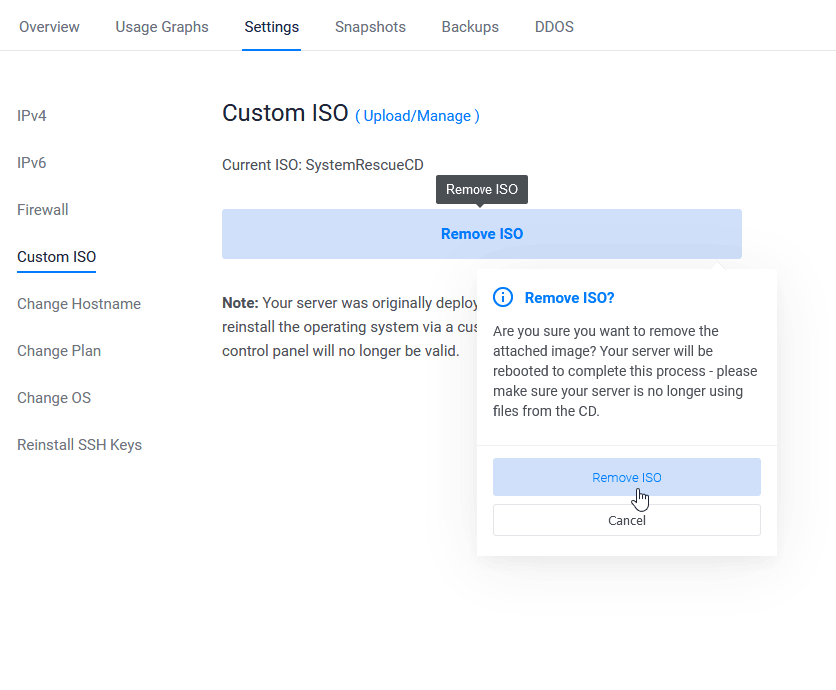Select IPv4 in settings sidebar
Viewport: 836px width, 690px height.
click(x=32, y=116)
